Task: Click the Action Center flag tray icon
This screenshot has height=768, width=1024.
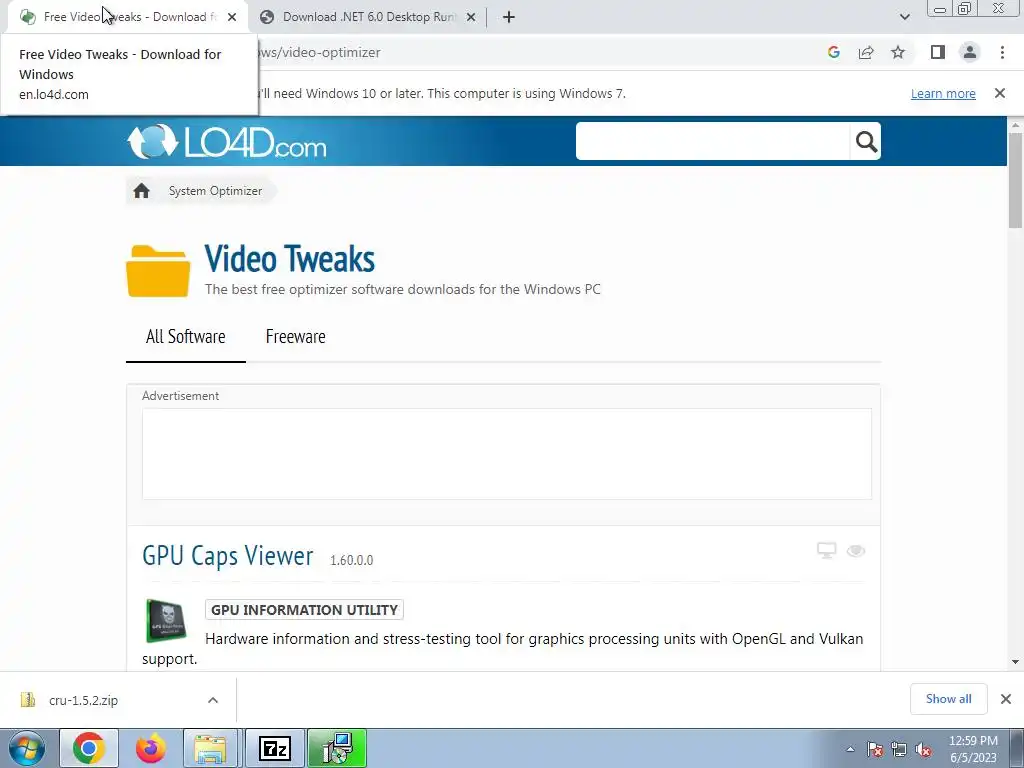Action: [x=875, y=749]
